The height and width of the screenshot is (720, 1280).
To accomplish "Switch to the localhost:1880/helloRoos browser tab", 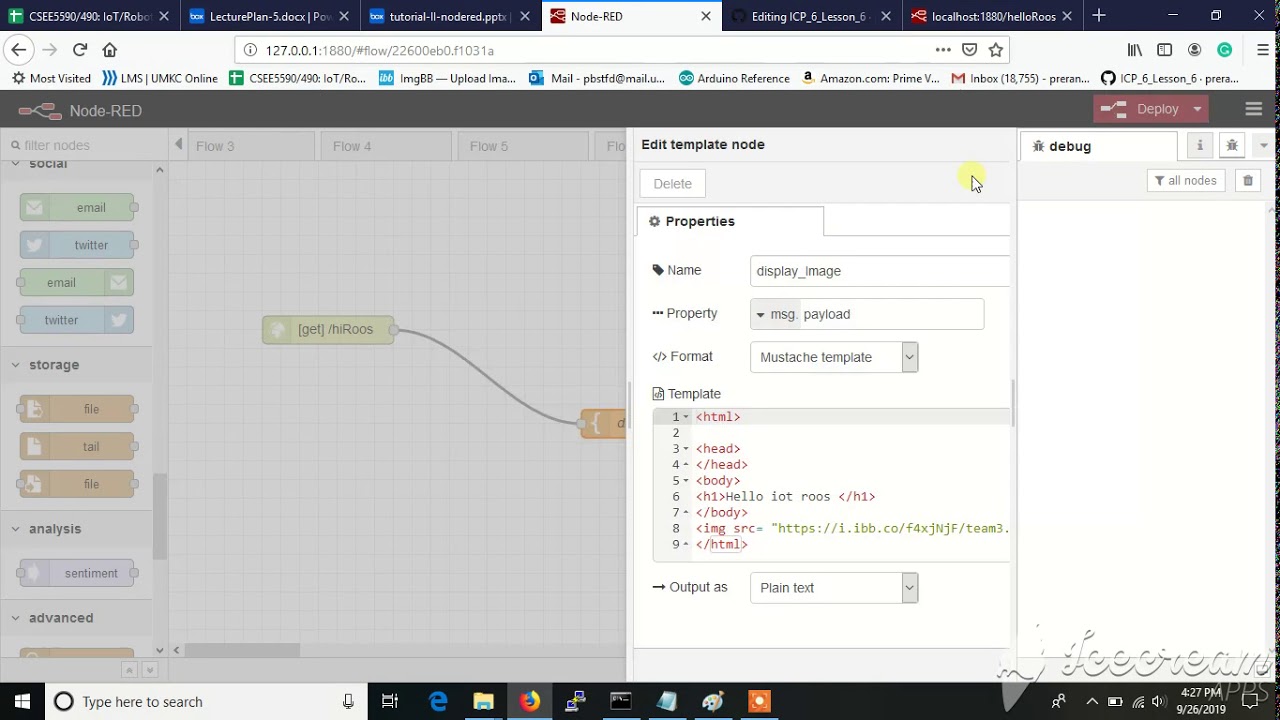I will click(x=993, y=16).
